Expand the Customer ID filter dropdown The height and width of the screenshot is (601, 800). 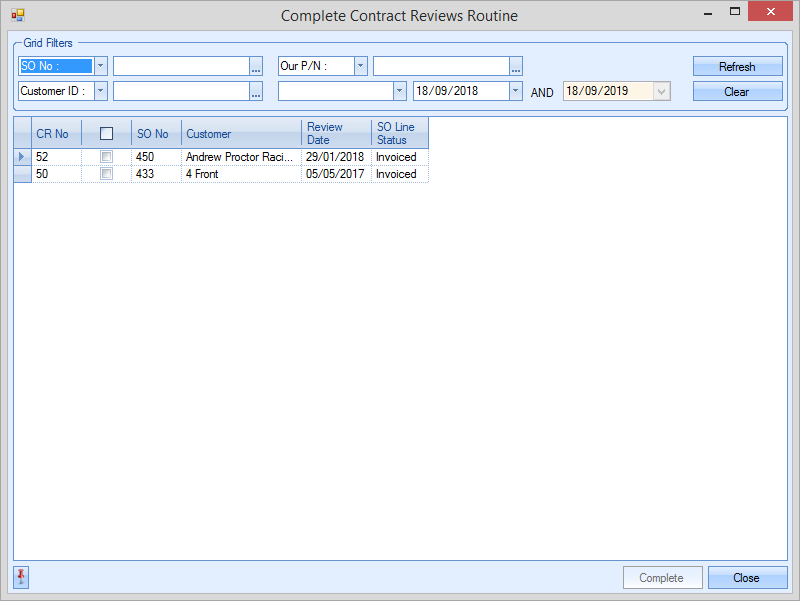pos(100,91)
